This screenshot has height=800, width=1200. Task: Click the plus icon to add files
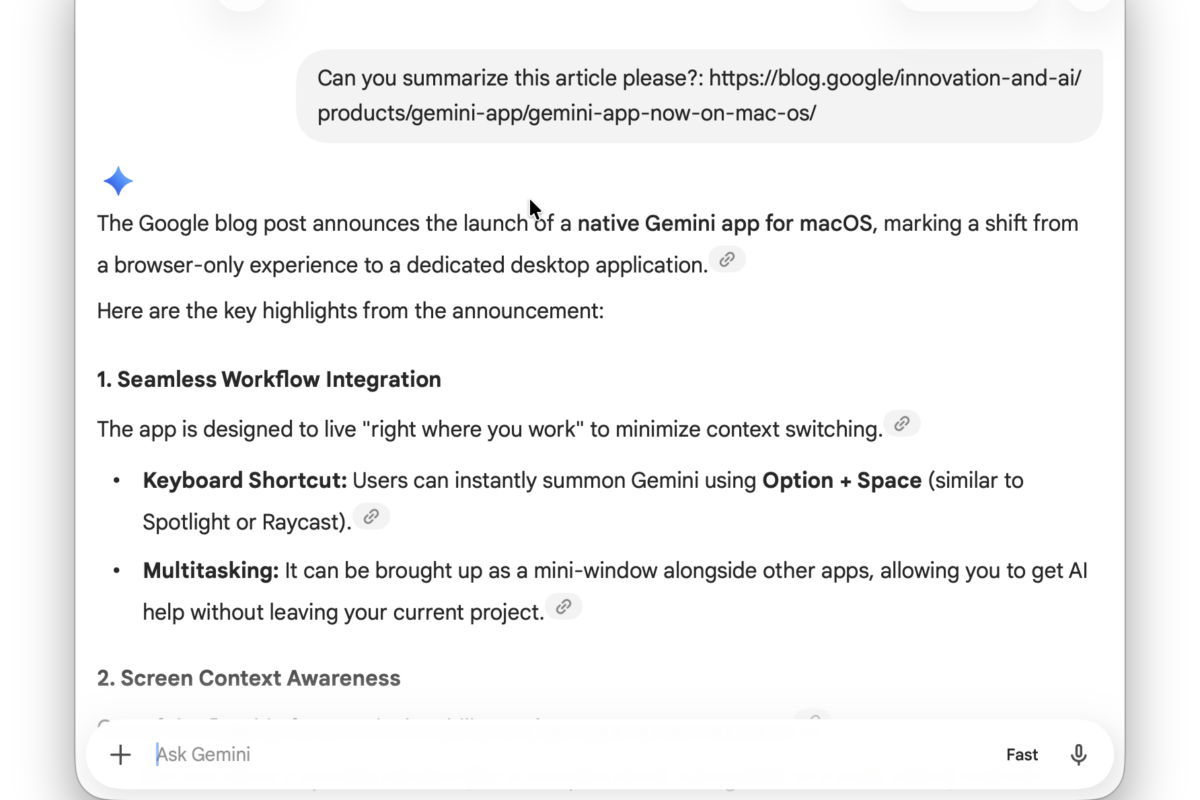tap(120, 755)
